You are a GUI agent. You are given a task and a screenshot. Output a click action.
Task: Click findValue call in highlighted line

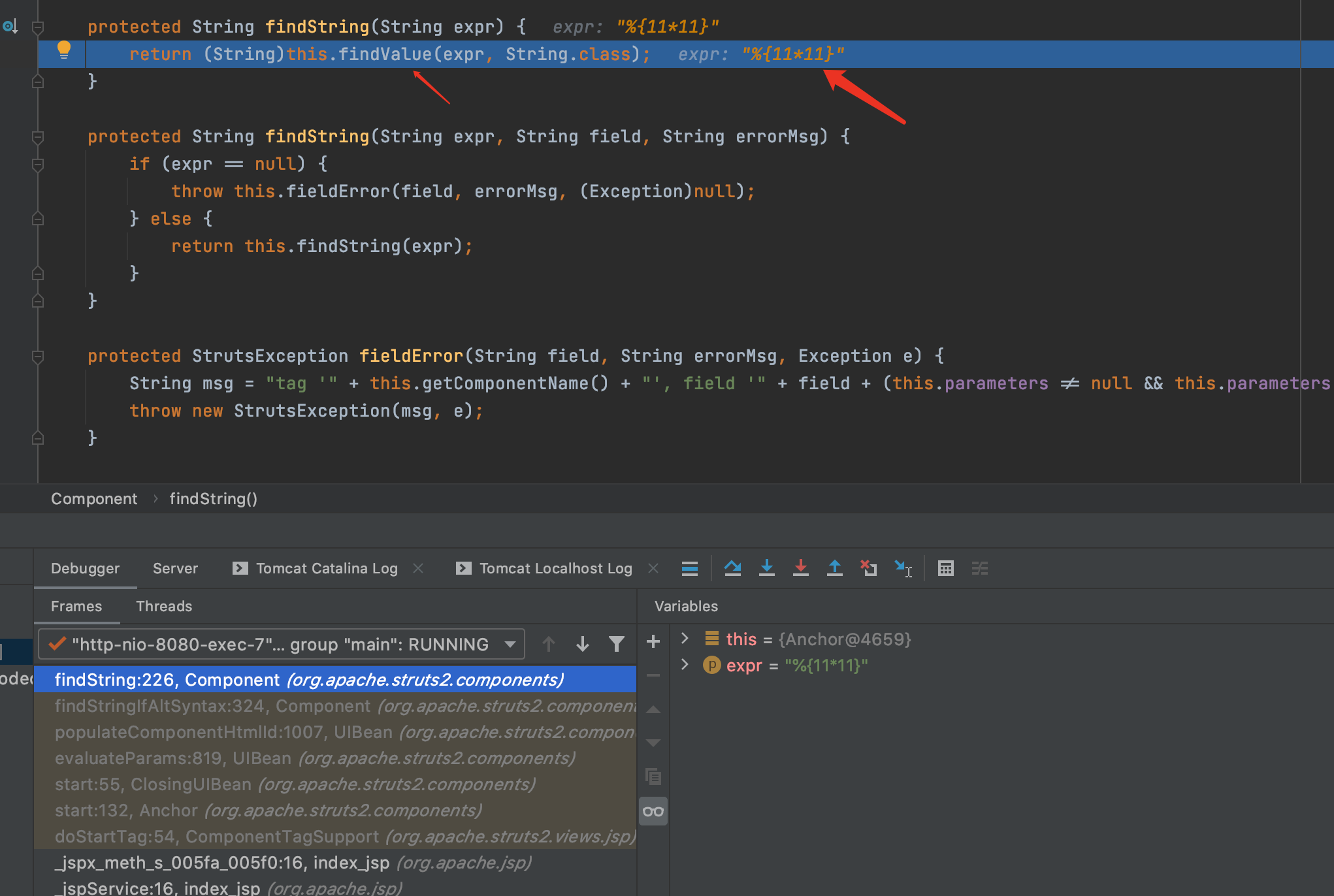coord(385,54)
